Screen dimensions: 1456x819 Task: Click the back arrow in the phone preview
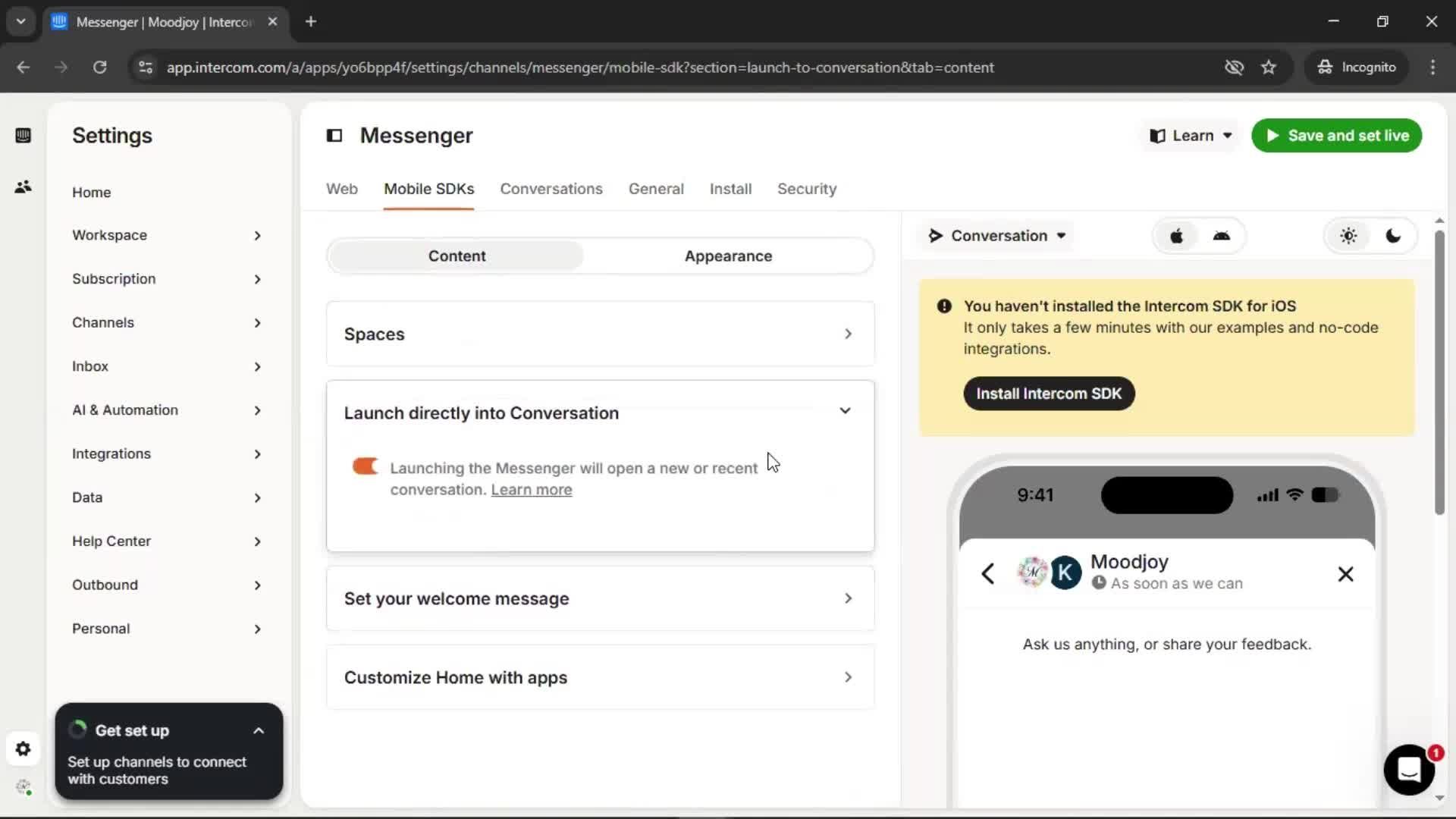tap(987, 574)
